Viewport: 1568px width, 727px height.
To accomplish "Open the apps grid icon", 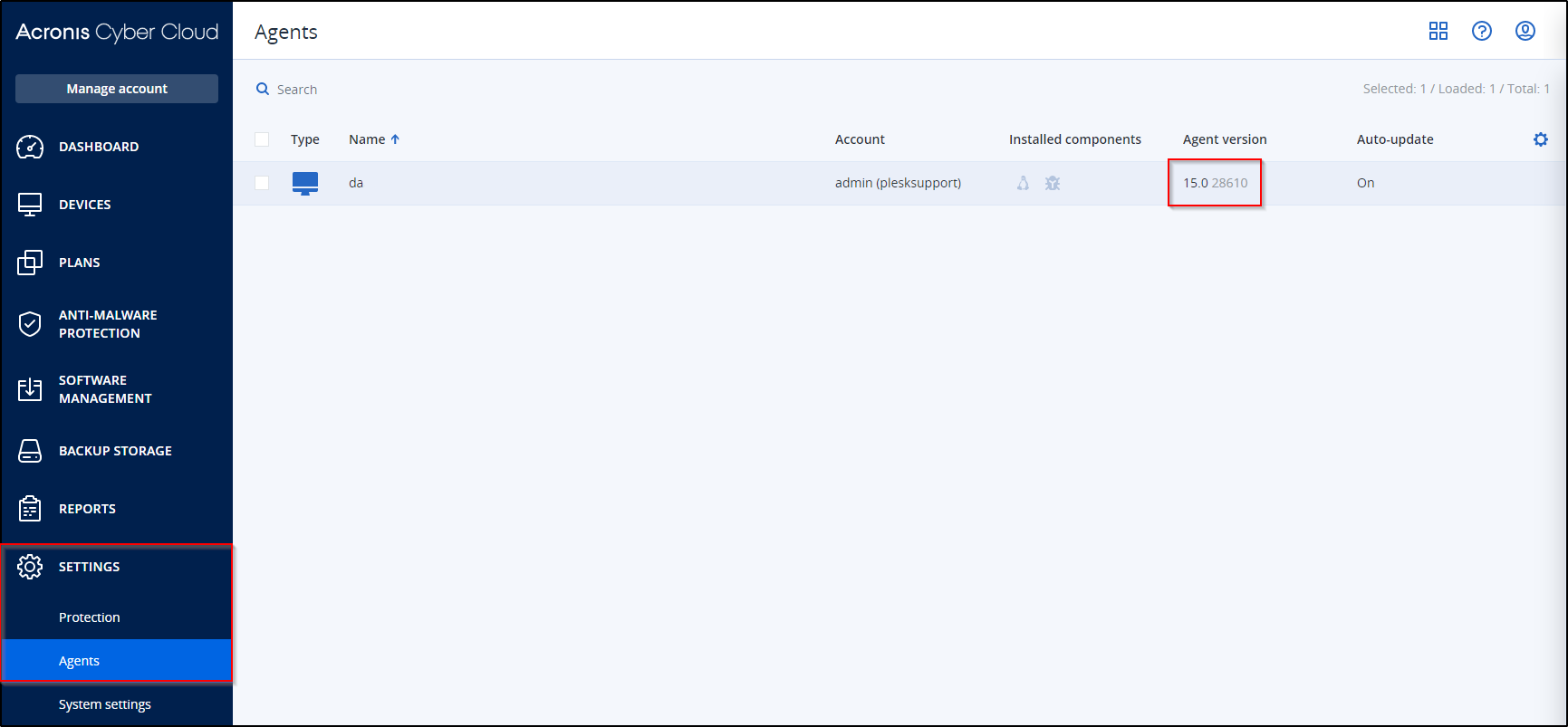I will pos(1438,32).
